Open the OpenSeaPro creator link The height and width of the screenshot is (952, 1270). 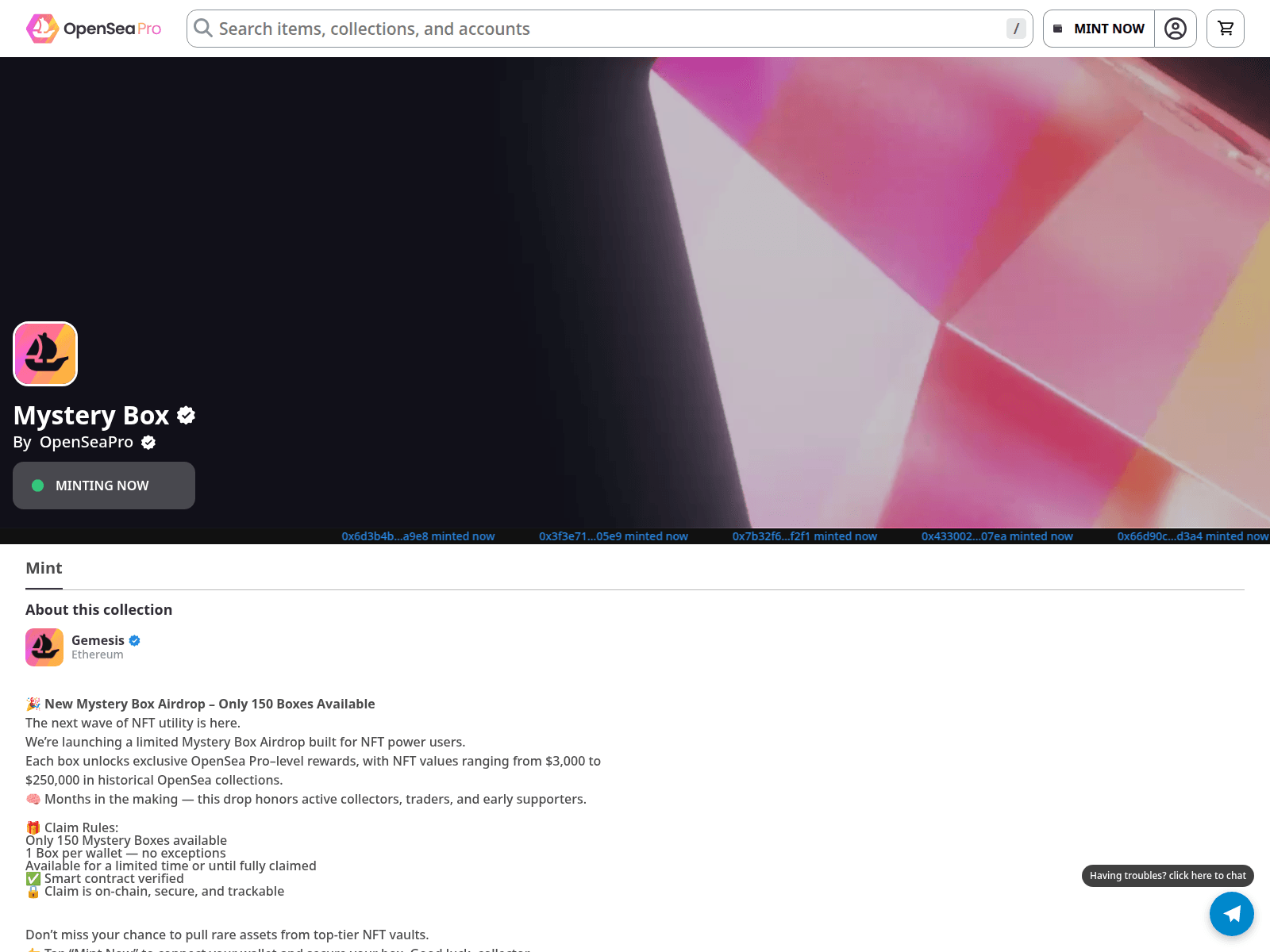click(87, 443)
